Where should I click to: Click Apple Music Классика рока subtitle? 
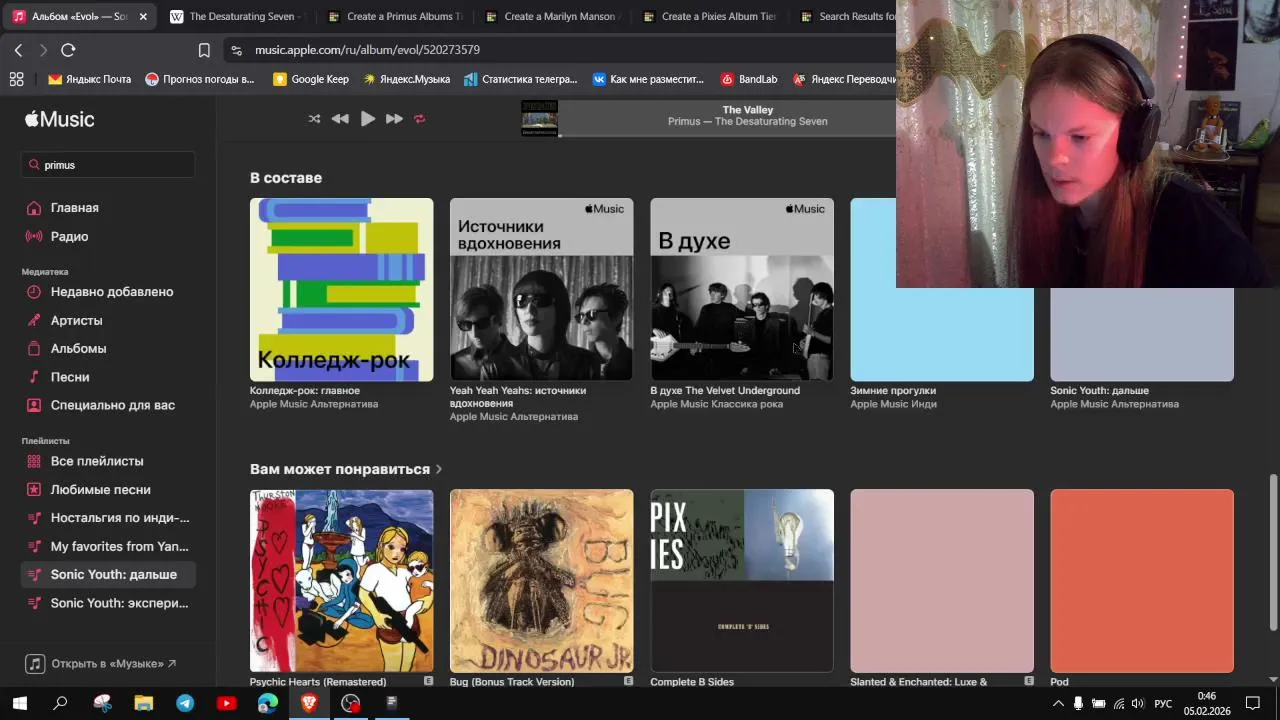point(716,404)
